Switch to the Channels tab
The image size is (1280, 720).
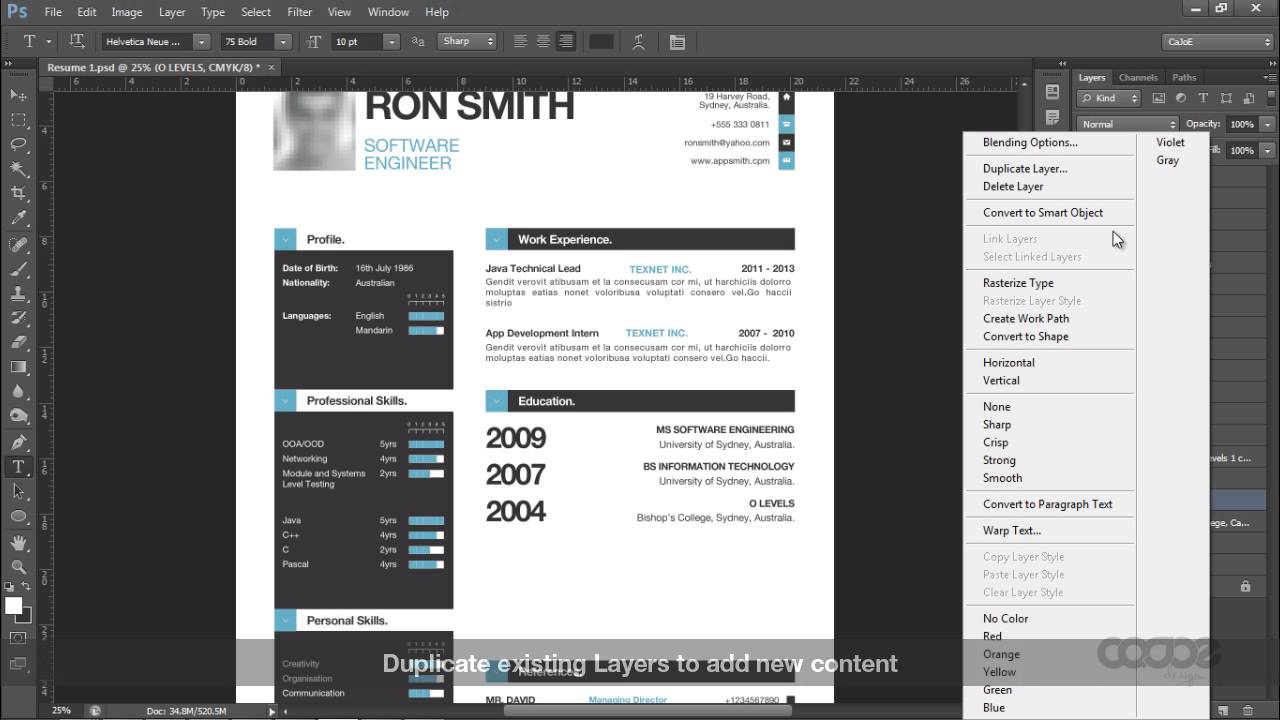1138,77
